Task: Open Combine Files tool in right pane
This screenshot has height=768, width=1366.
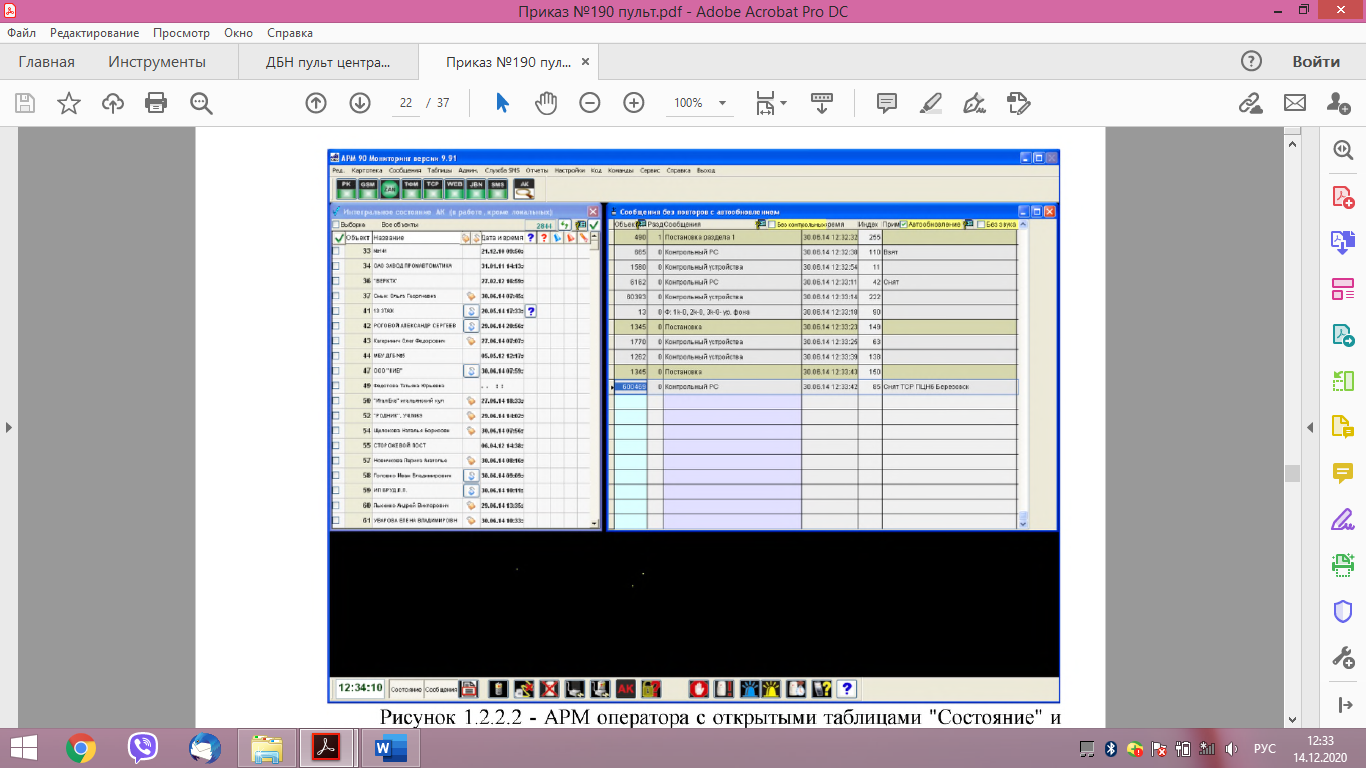Action: click(1343, 242)
